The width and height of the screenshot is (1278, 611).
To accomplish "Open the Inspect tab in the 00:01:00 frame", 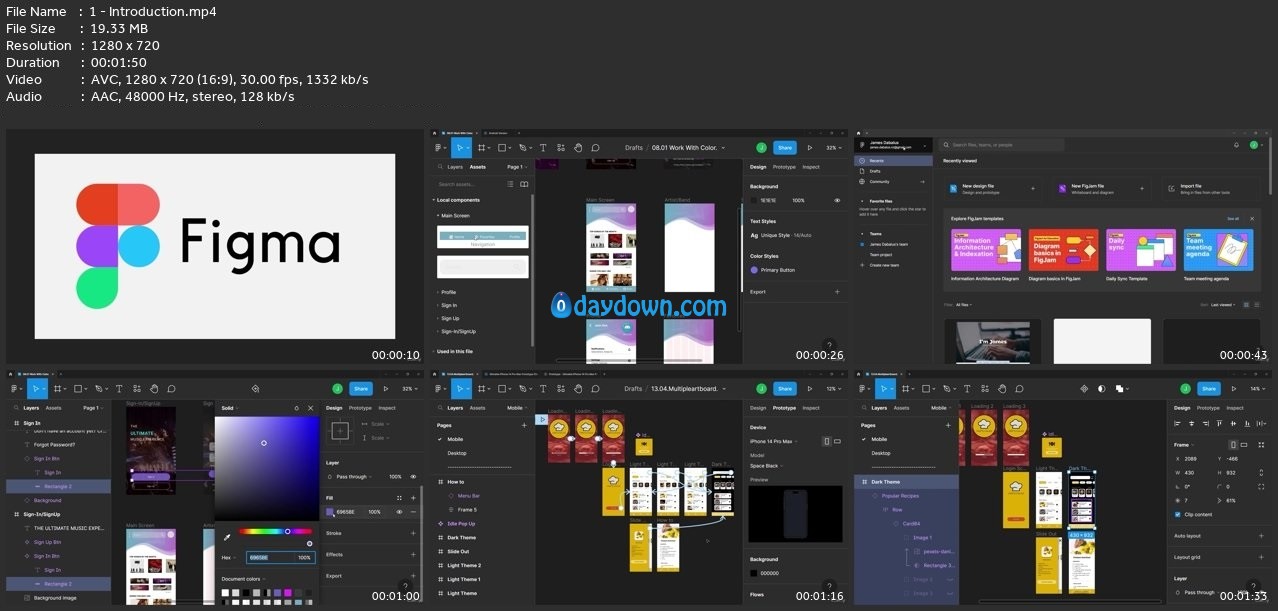I will (387, 408).
